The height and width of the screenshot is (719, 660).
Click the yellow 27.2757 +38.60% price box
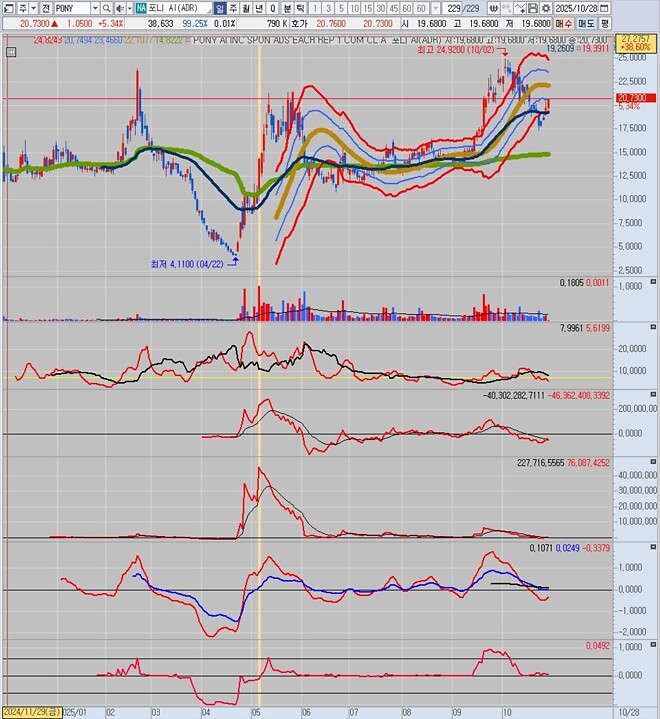tap(635, 43)
